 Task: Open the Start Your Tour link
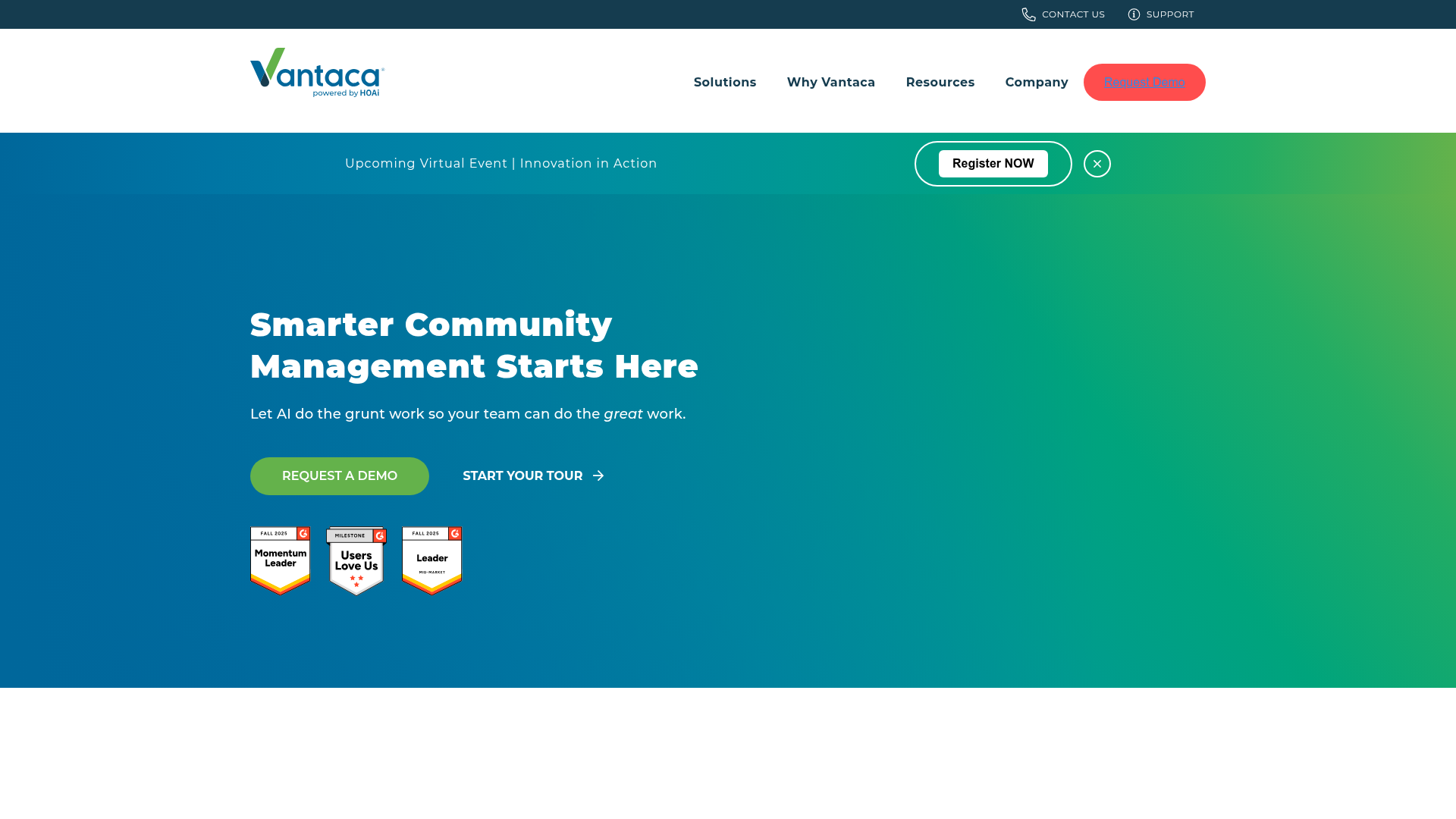pos(522,475)
